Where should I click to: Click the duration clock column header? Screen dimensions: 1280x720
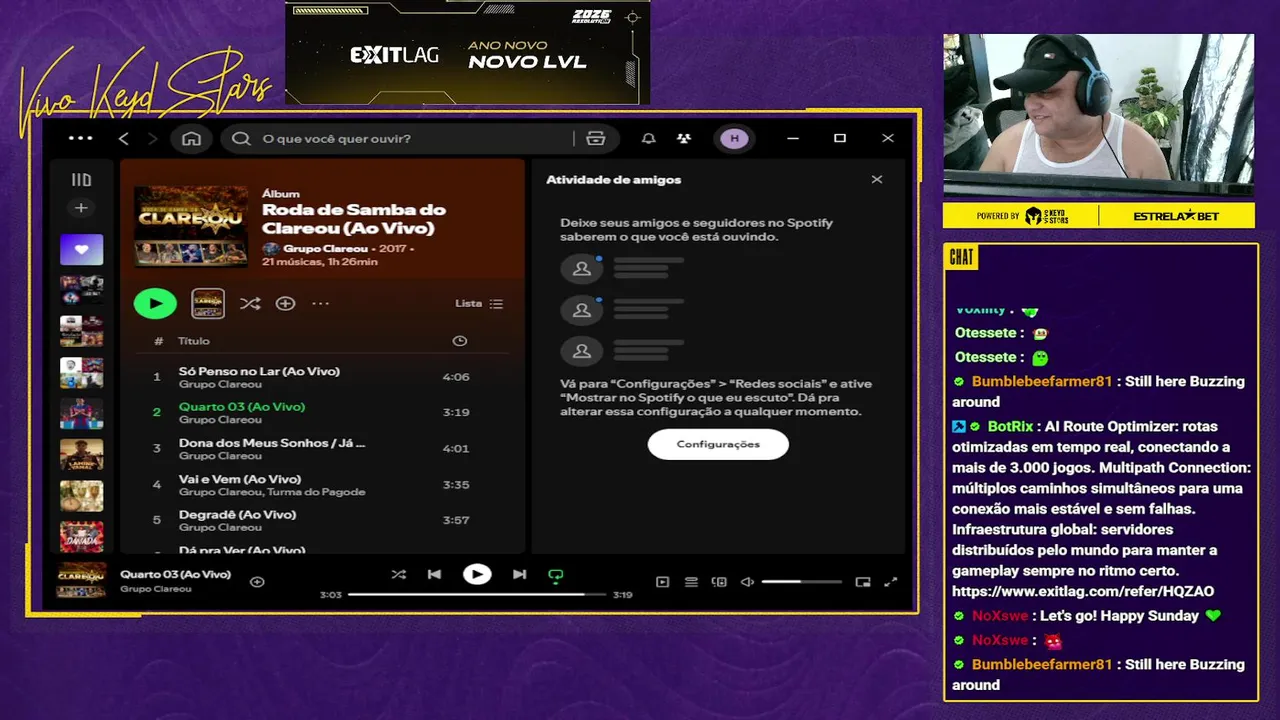pos(459,341)
